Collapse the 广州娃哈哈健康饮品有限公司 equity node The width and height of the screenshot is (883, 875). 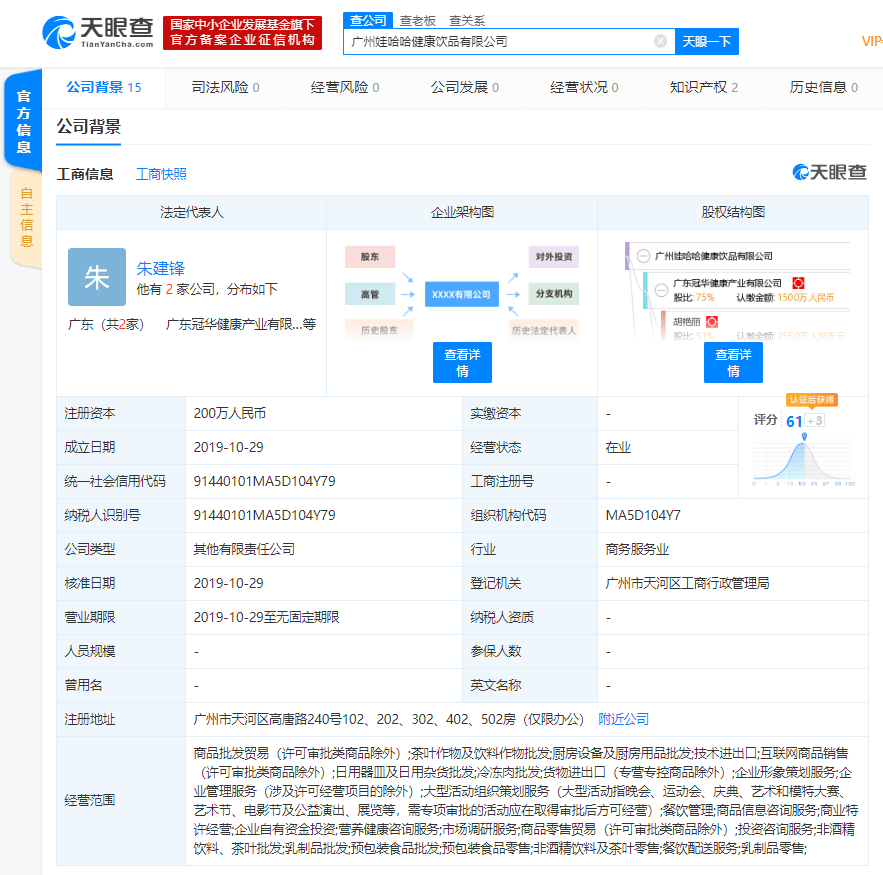pos(644,256)
